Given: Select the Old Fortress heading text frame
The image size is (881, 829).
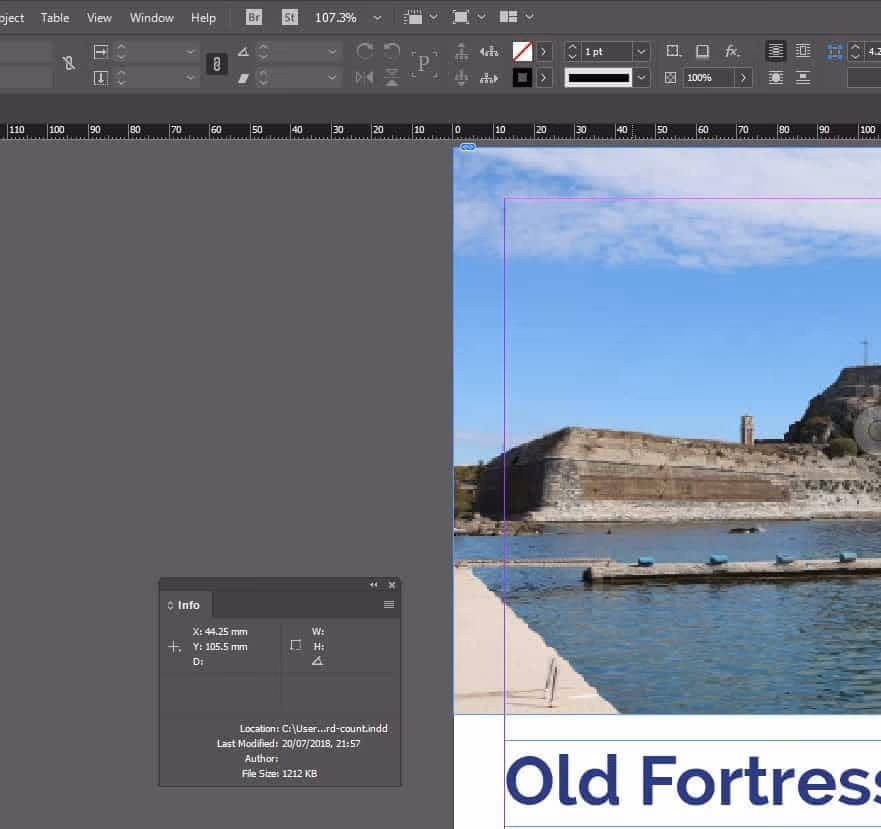Looking at the screenshot, I should pos(692,781).
